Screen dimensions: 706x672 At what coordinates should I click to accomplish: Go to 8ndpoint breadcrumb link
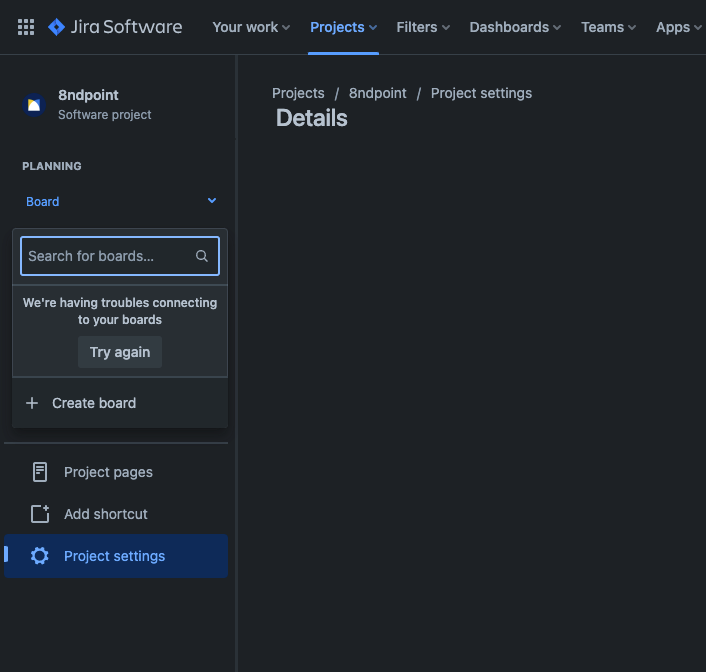tap(377, 93)
